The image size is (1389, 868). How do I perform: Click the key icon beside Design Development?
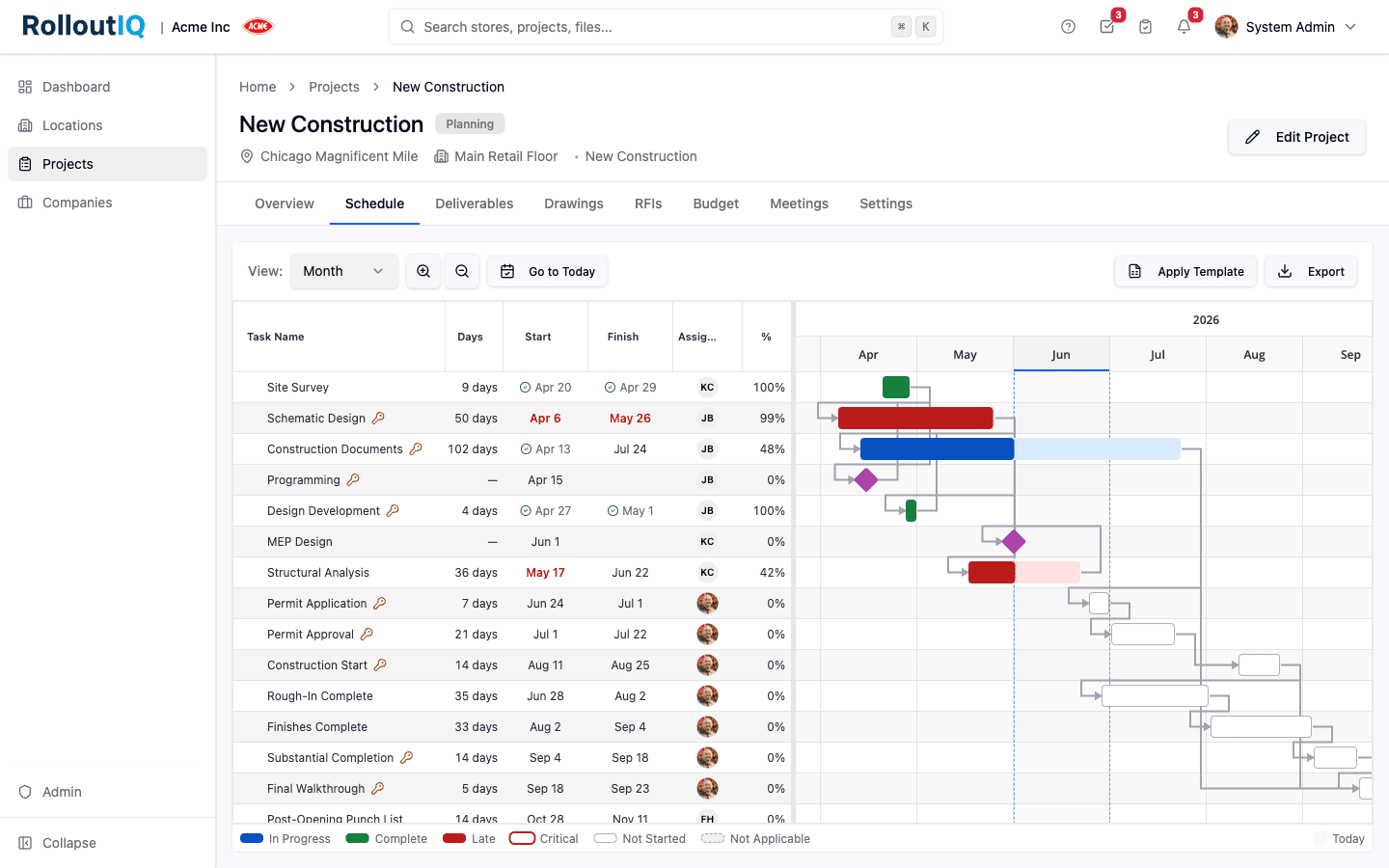click(393, 511)
